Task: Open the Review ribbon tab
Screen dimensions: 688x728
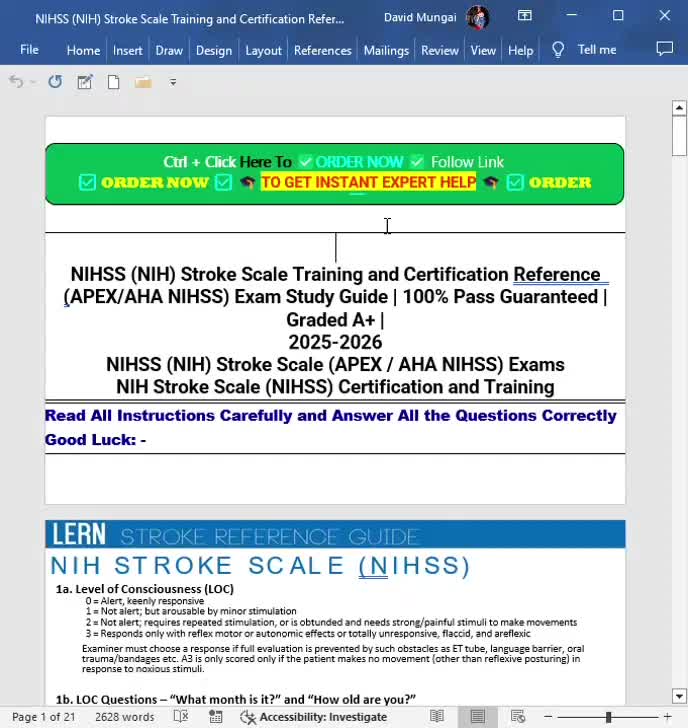Action: click(x=440, y=50)
